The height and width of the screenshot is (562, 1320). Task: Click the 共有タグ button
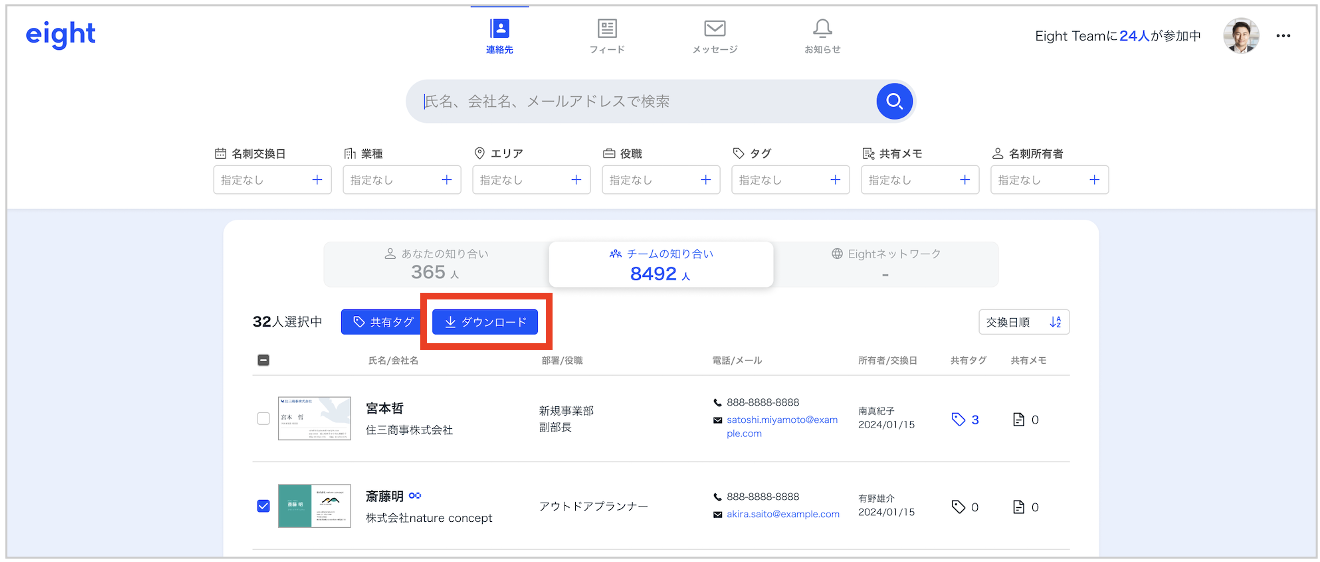pyautogui.click(x=382, y=322)
